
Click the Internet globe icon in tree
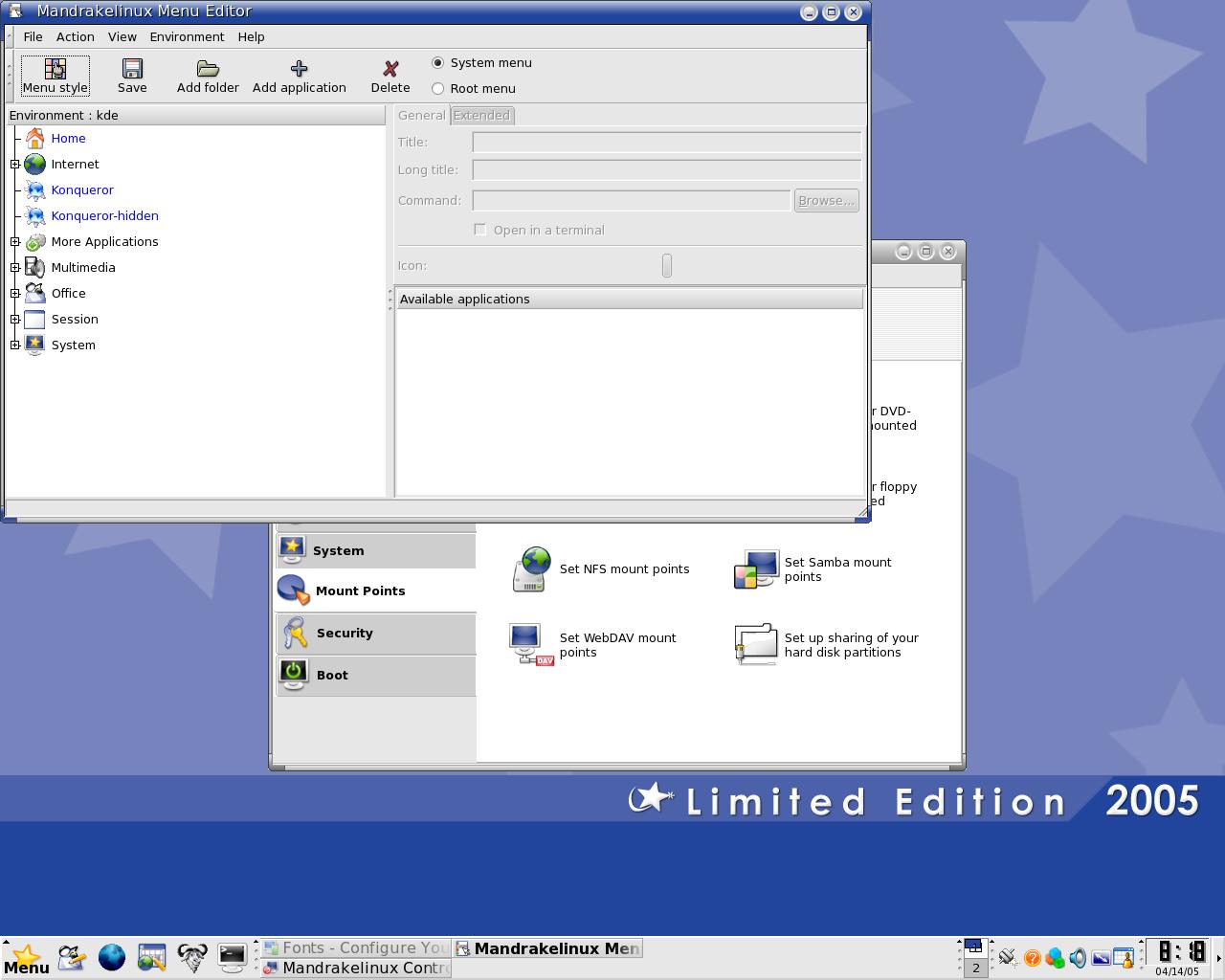coord(35,164)
